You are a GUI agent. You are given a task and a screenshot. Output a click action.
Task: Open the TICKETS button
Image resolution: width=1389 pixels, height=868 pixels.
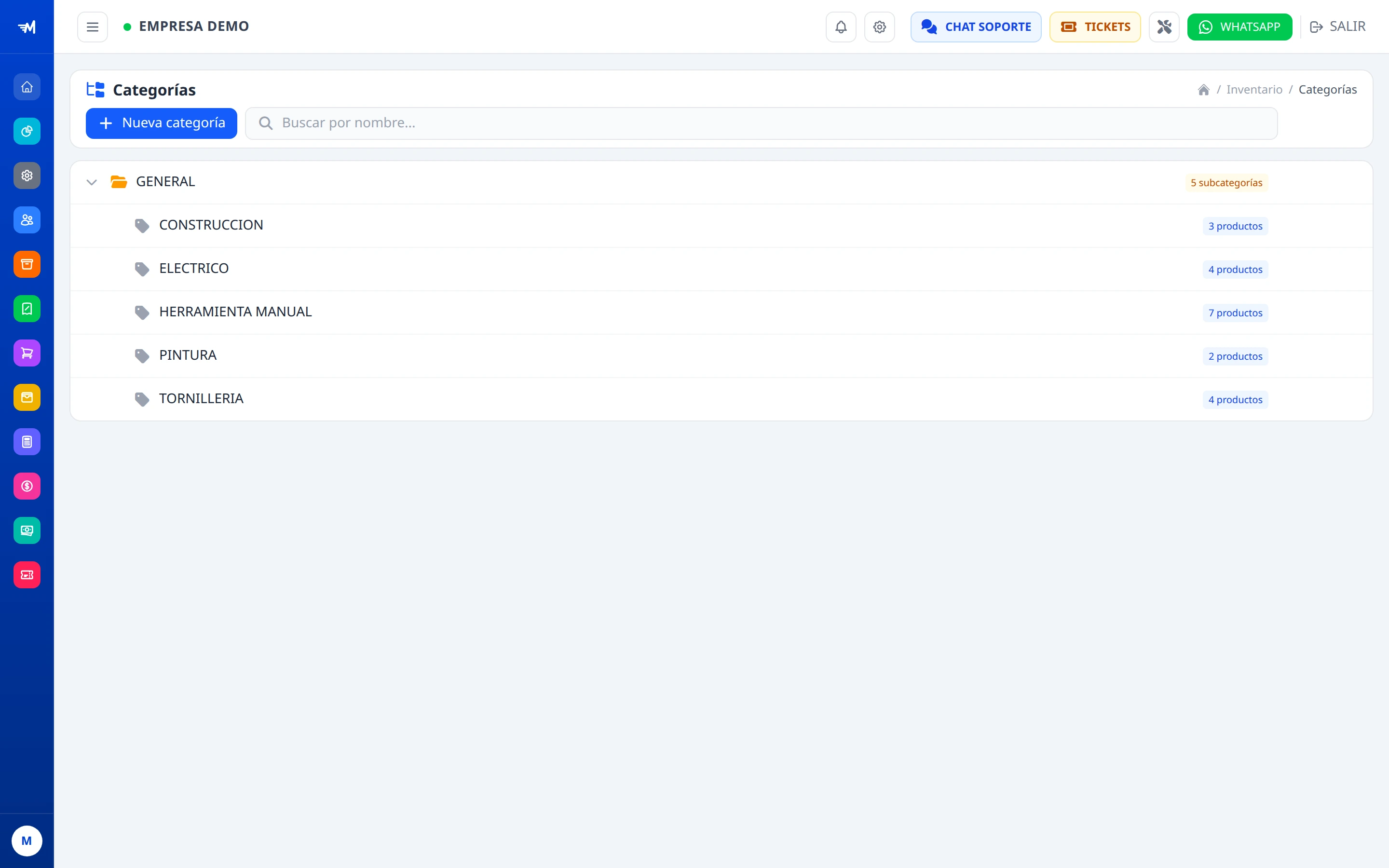pyautogui.click(x=1095, y=27)
